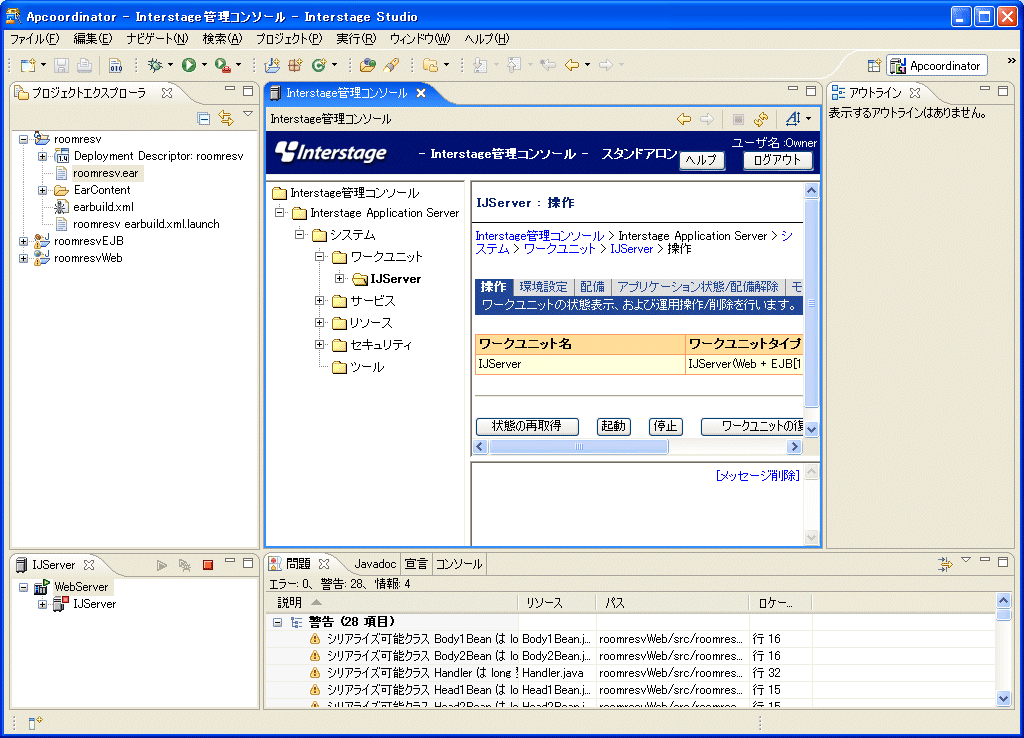Click the binary 010 file toolbar icon
This screenshot has width=1024, height=738.
(116, 65)
